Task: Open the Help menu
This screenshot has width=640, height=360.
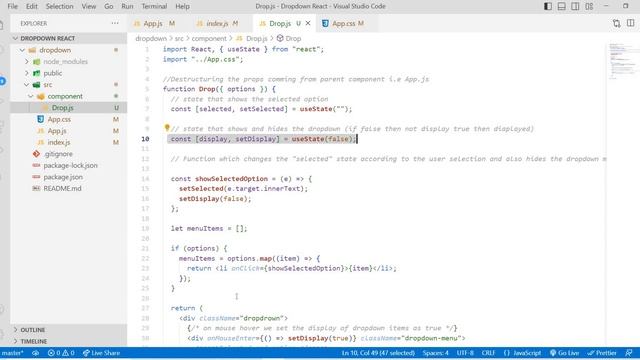Action: tap(182, 6)
